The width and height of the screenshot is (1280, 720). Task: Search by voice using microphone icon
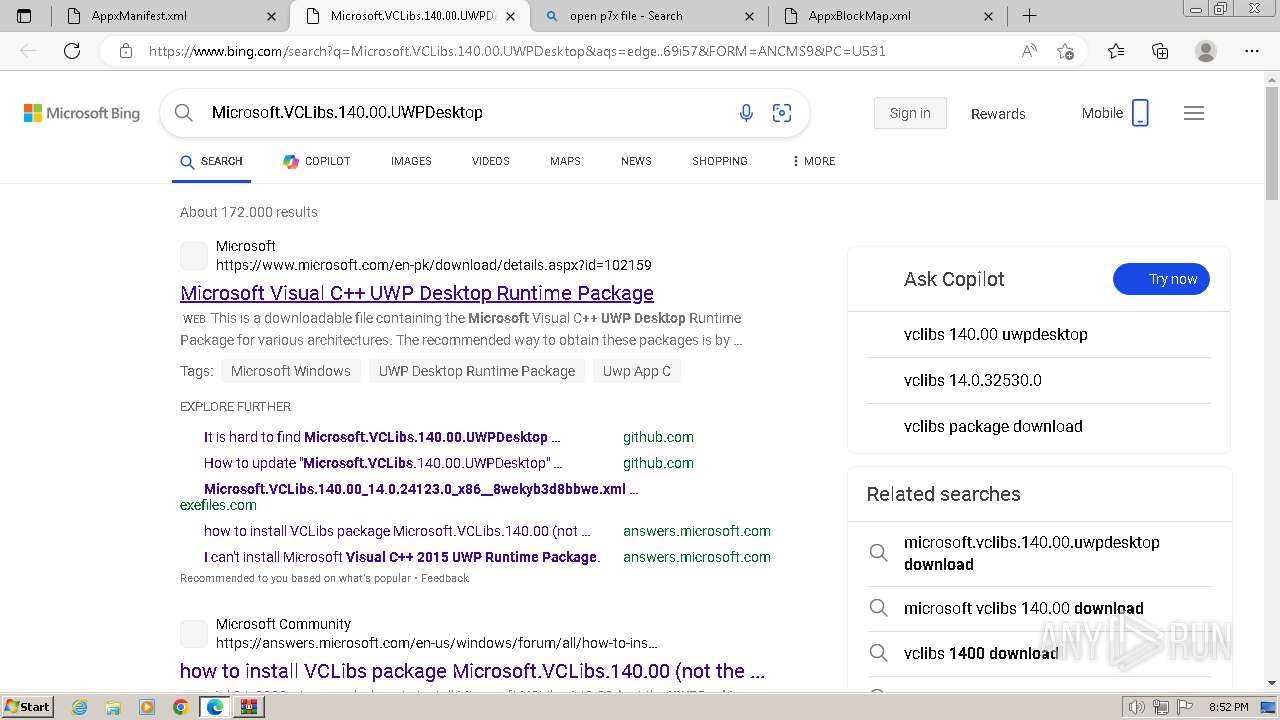click(x=746, y=113)
